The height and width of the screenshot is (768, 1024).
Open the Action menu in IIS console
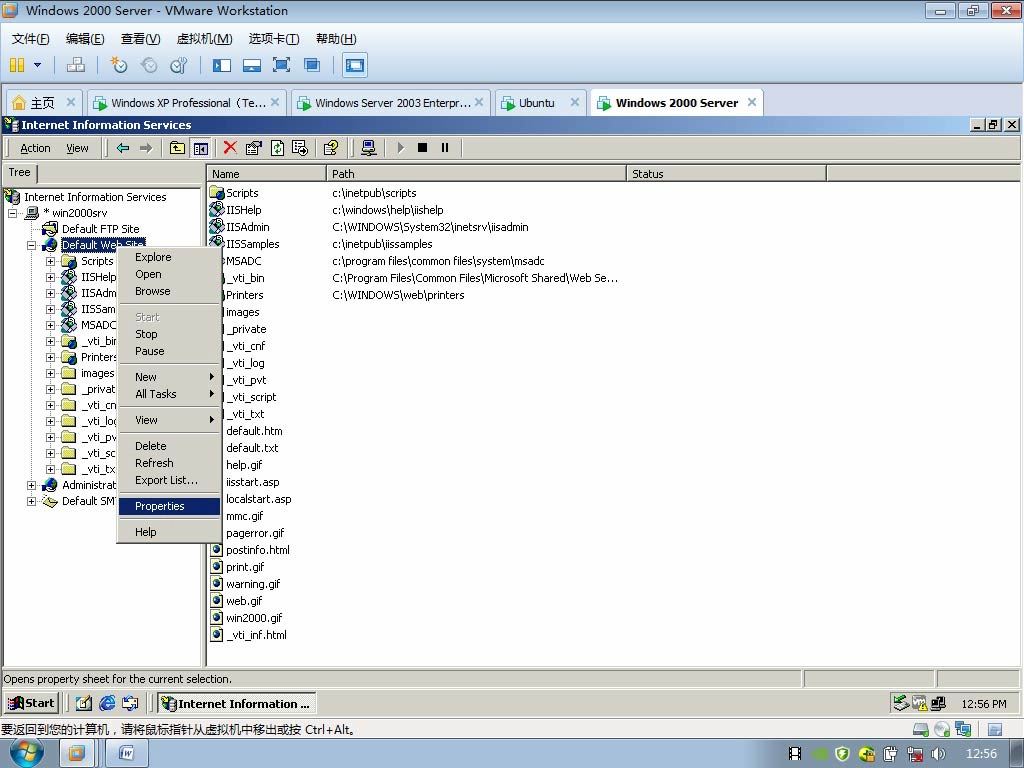(x=35, y=148)
